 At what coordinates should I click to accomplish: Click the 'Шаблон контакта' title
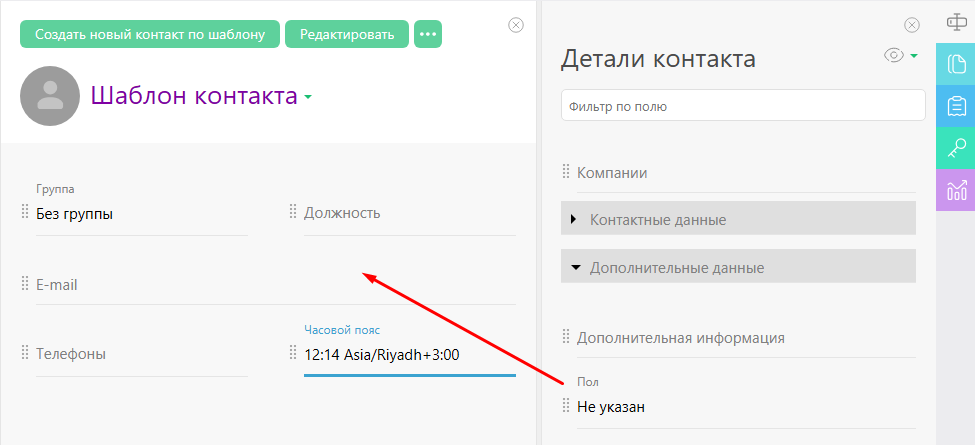pyautogui.click(x=194, y=96)
